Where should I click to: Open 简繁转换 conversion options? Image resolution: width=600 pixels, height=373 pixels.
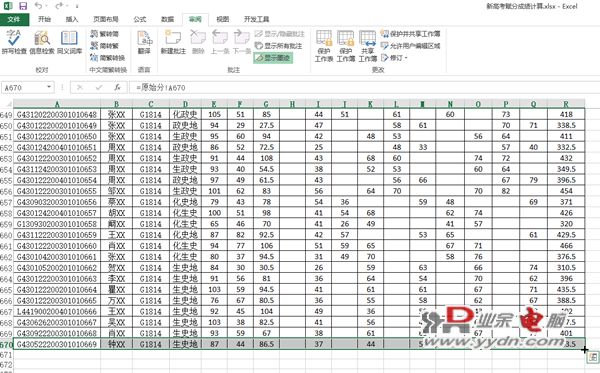pyautogui.click(x=108, y=58)
